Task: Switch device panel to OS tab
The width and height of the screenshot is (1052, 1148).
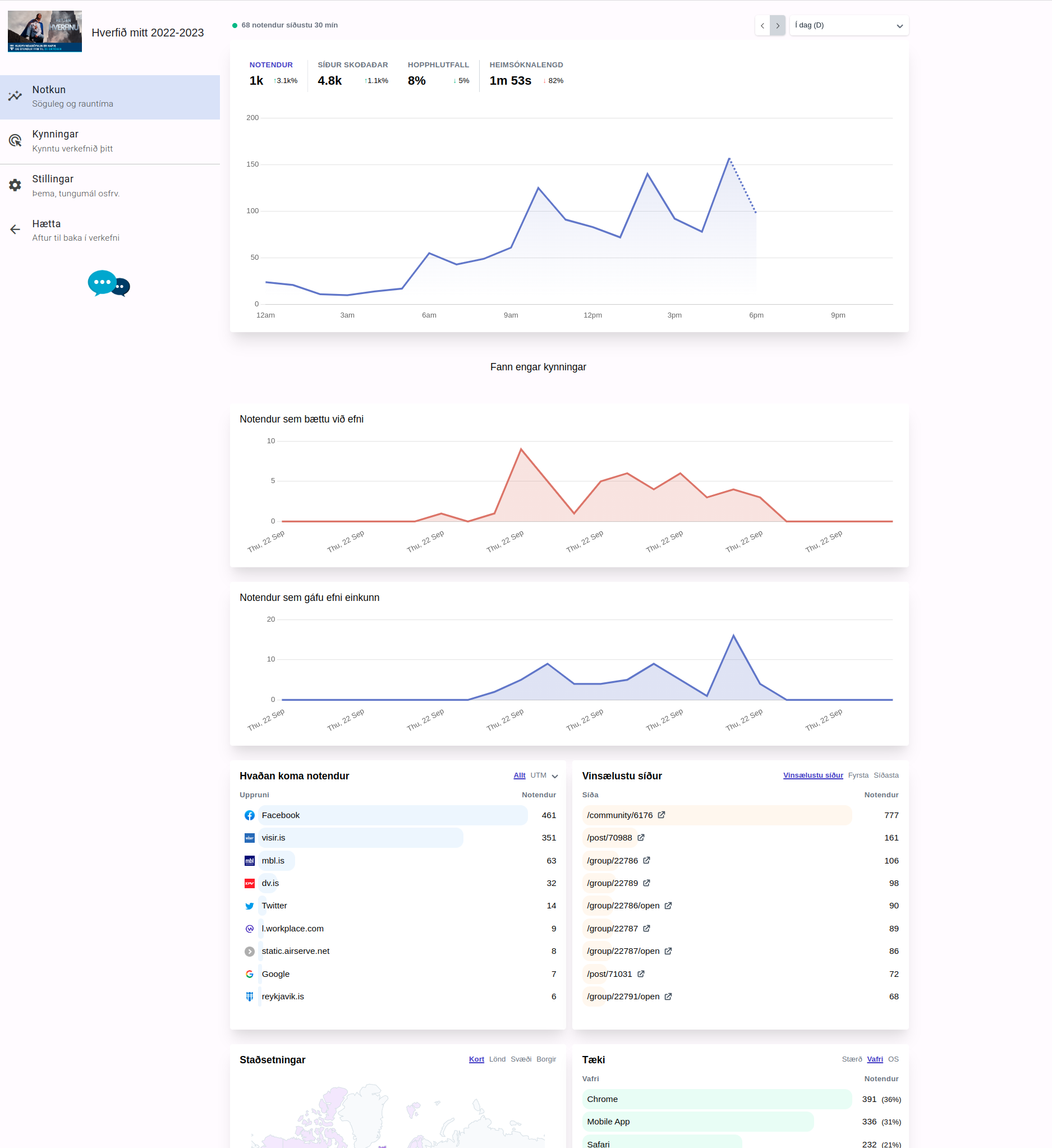Action: pos(893,1059)
